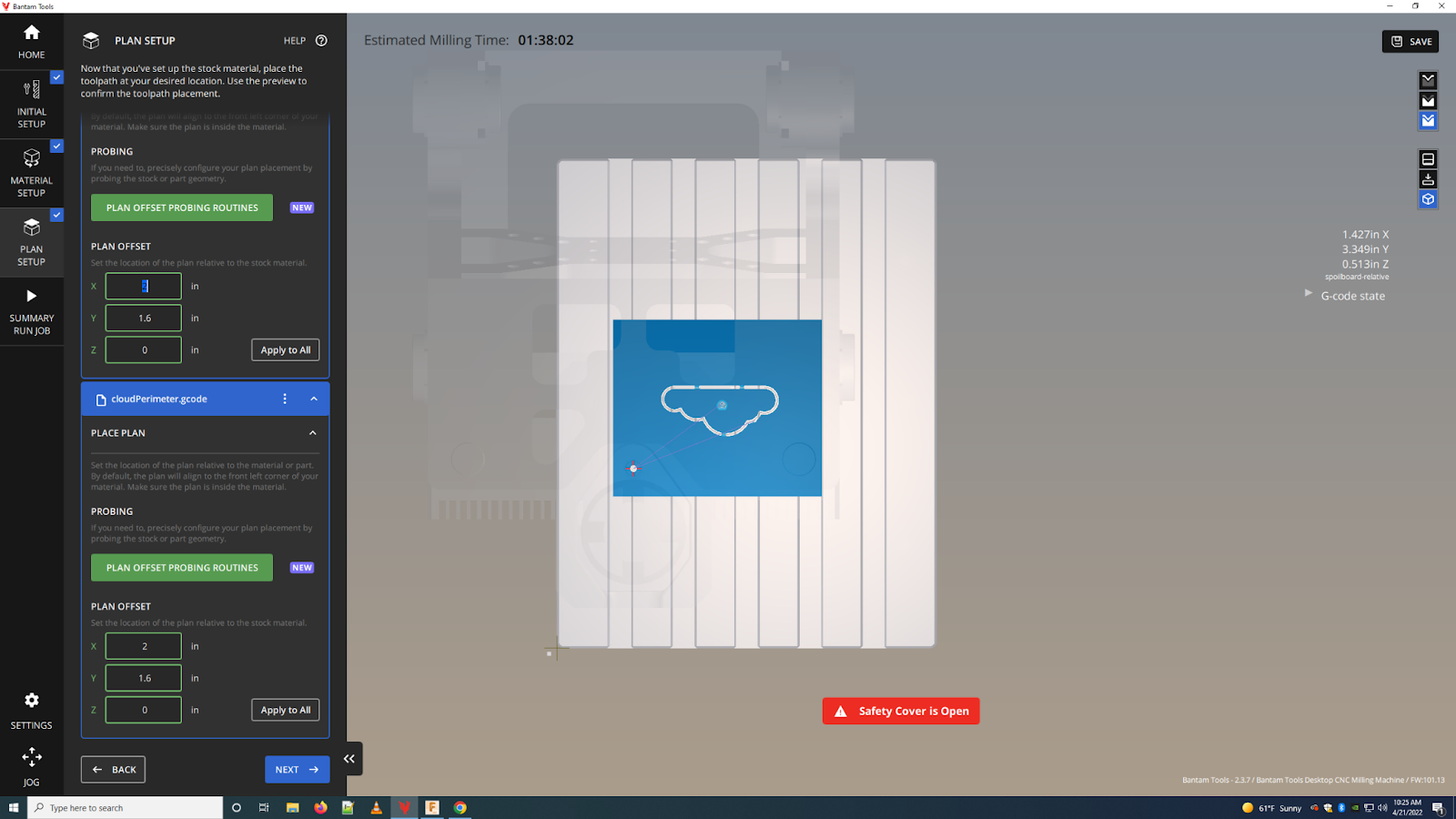Image resolution: width=1456 pixels, height=819 pixels.
Task: Open Chrome from the taskbar
Action: [x=460, y=808]
